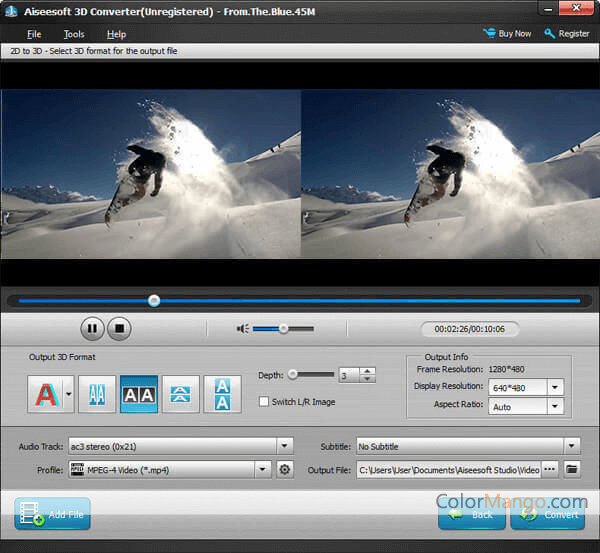This screenshot has width=600, height=553.
Task: Click the Buy Now link
Action: (x=507, y=34)
